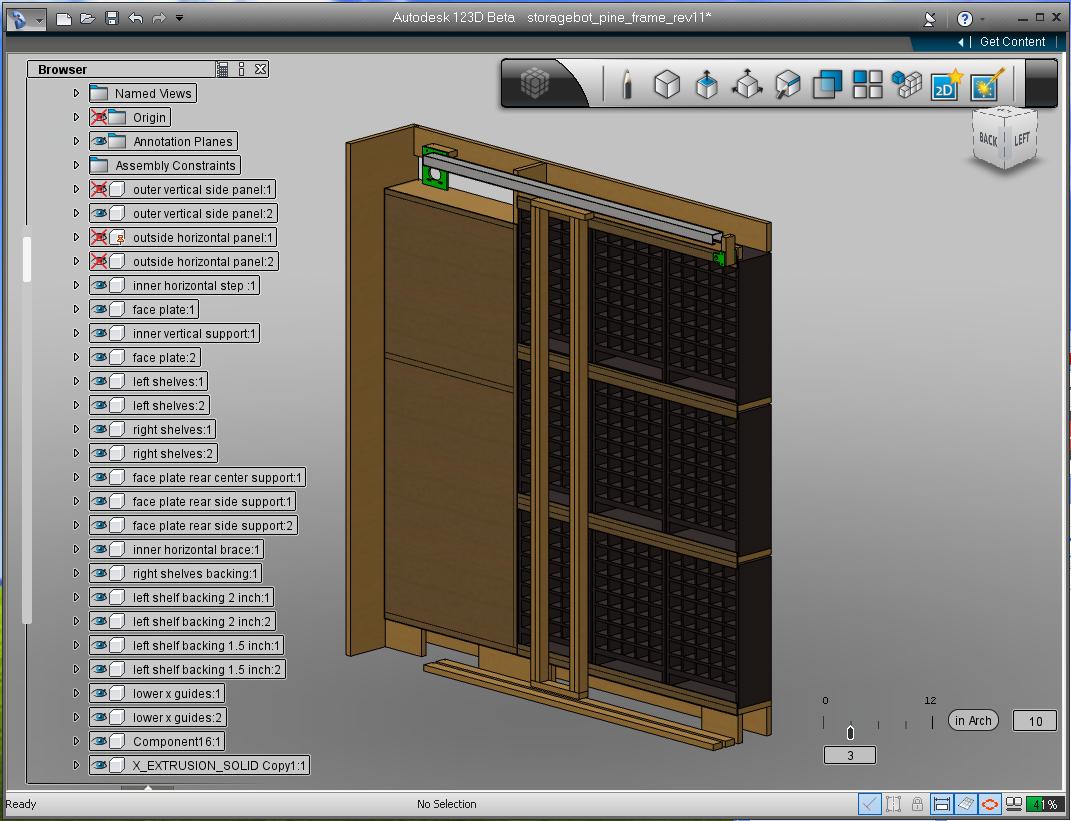Viewport: 1071px width, 821px height.
Task: Click the overlapping squares Combine tool
Action: click(827, 84)
